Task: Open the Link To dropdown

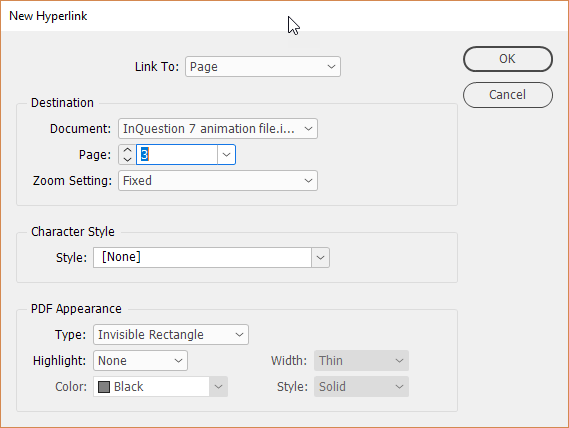Action: (263, 66)
